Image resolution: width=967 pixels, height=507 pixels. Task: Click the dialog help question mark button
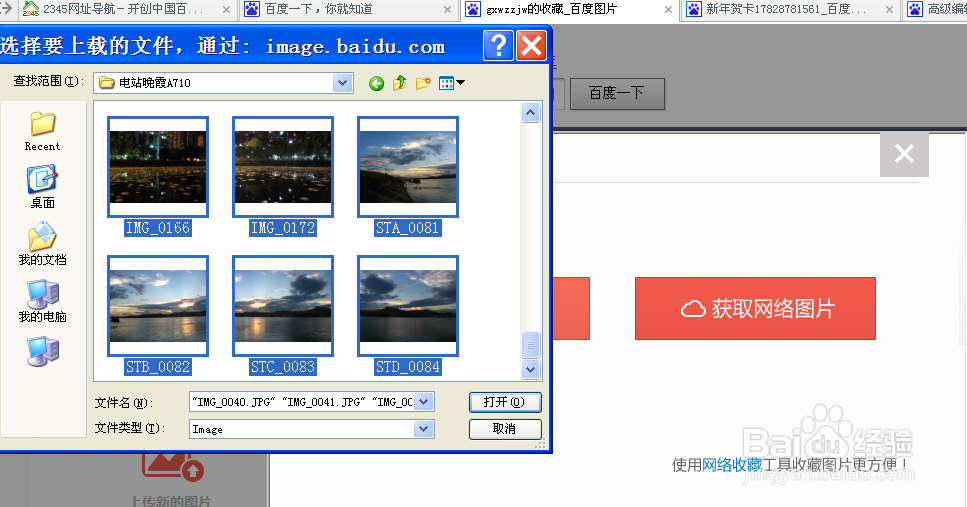pyautogui.click(x=498, y=46)
